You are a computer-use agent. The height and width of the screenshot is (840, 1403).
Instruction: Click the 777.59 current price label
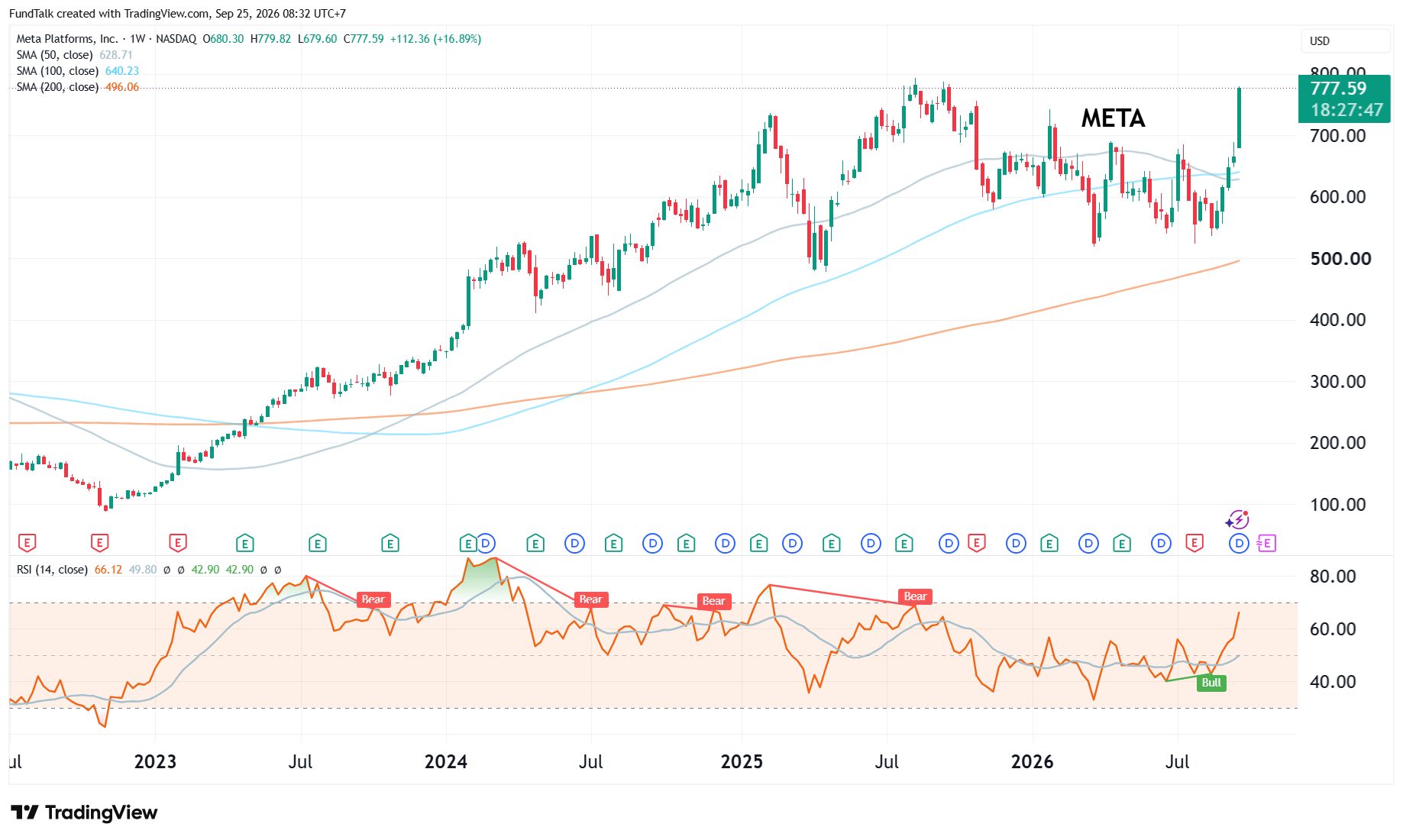(x=1339, y=89)
